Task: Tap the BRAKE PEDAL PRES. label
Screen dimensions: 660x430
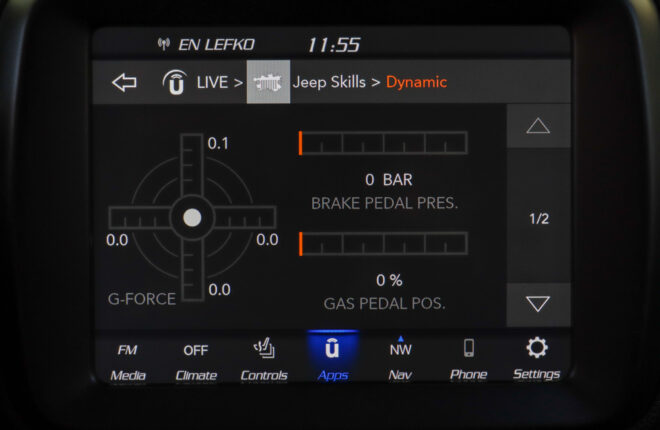Action: pyautogui.click(x=384, y=203)
